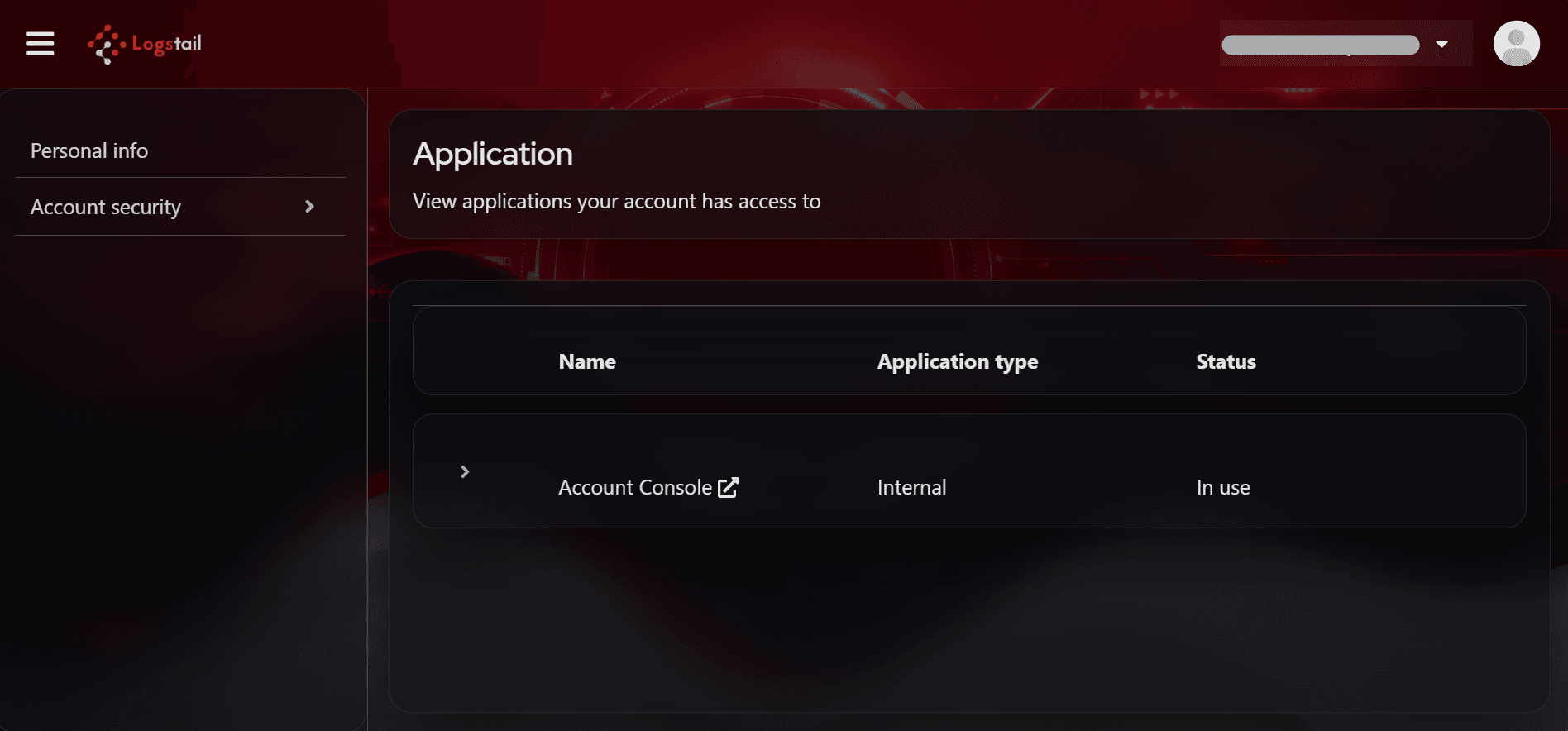Click the Logstail logo
The height and width of the screenshot is (731, 1568).
point(145,44)
